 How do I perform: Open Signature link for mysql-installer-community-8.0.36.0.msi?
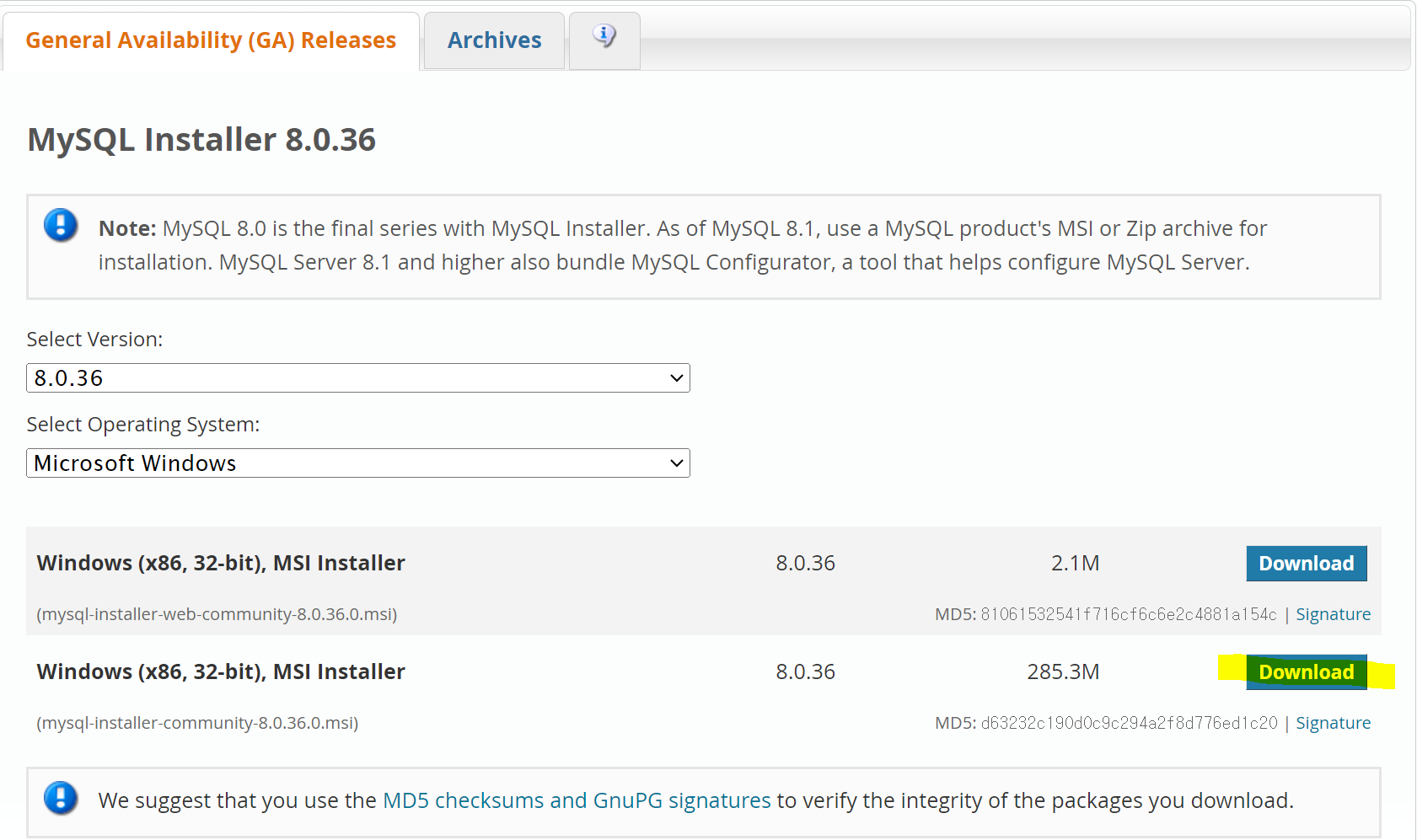[1333, 723]
